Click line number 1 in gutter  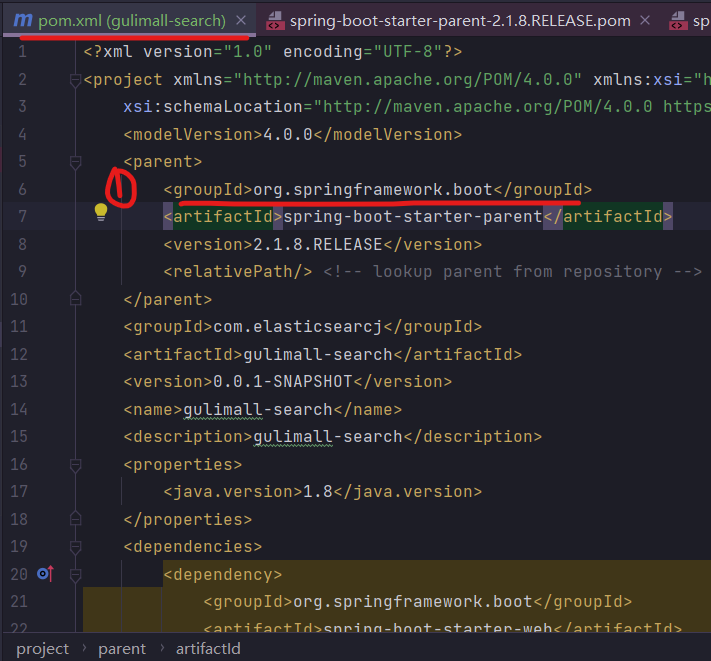[x=22, y=52]
